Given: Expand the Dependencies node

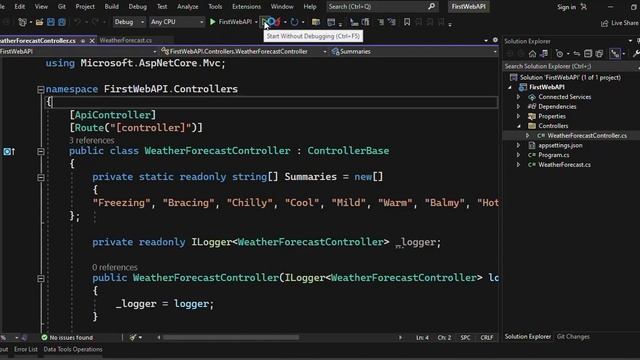Looking at the screenshot, I should [x=518, y=107].
